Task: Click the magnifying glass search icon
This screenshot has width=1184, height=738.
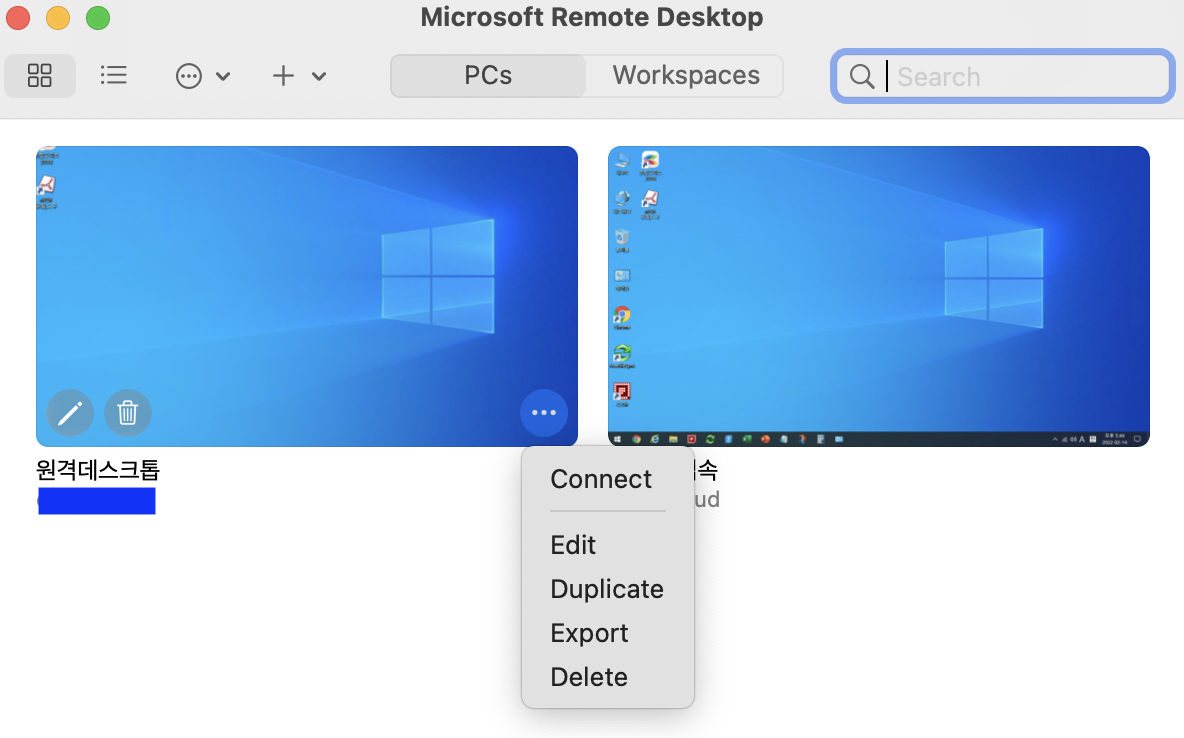Action: (862, 76)
